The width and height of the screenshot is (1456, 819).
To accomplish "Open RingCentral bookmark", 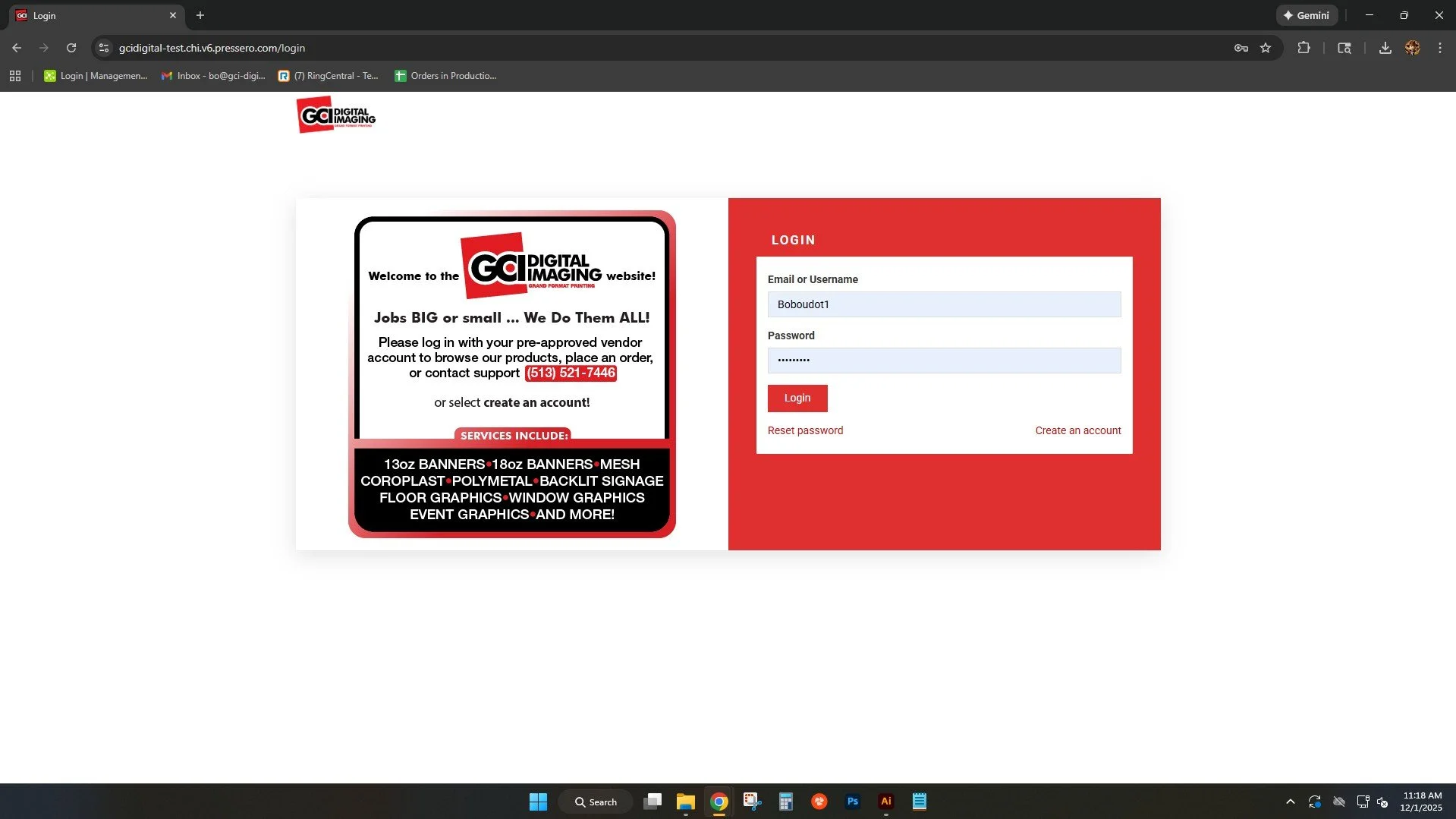I will (x=328, y=76).
